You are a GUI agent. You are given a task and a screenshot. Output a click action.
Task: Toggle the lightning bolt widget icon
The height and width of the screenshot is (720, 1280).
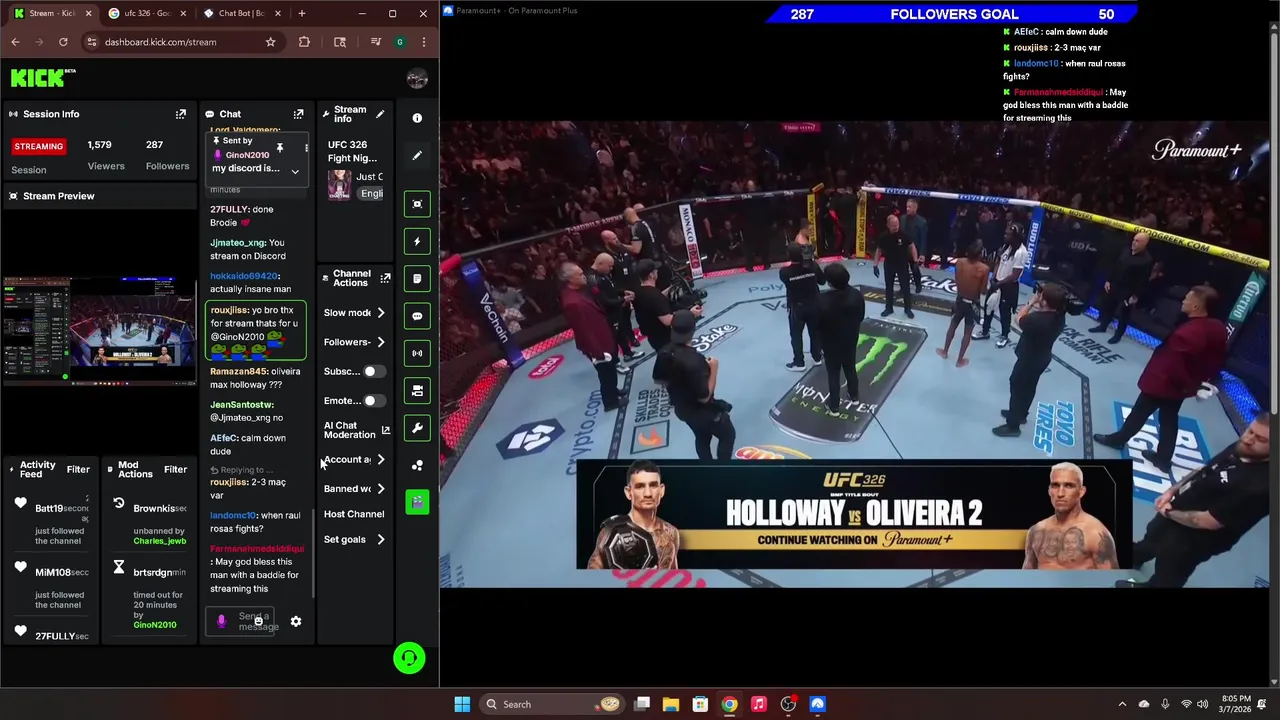[417, 241]
